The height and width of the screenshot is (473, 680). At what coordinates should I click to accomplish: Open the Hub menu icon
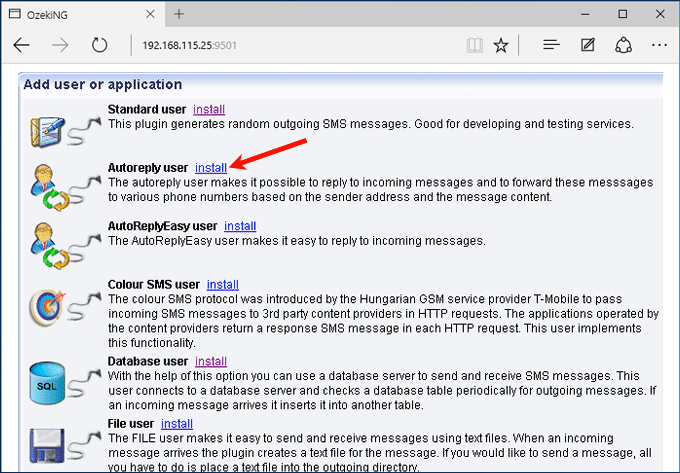point(551,46)
